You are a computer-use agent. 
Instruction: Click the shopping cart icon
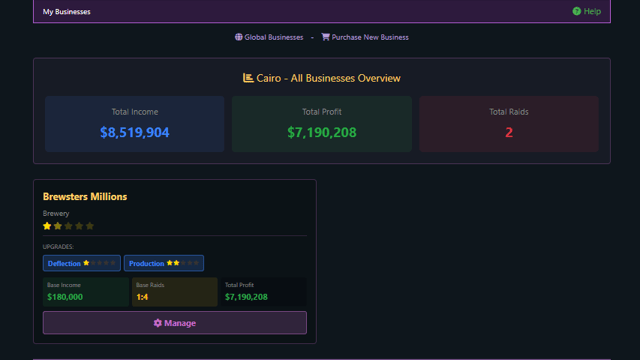click(325, 37)
